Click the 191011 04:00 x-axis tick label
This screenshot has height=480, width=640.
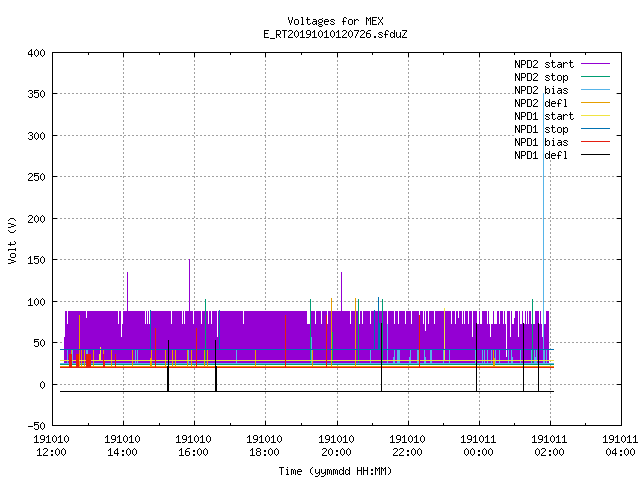(x=620, y=446)
